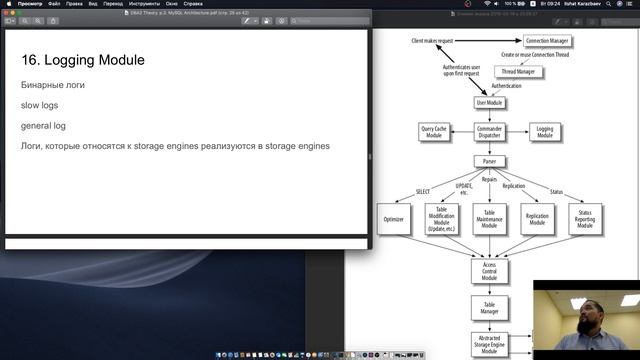Click the Table Maintenance Module box

[x=489, y=219]
